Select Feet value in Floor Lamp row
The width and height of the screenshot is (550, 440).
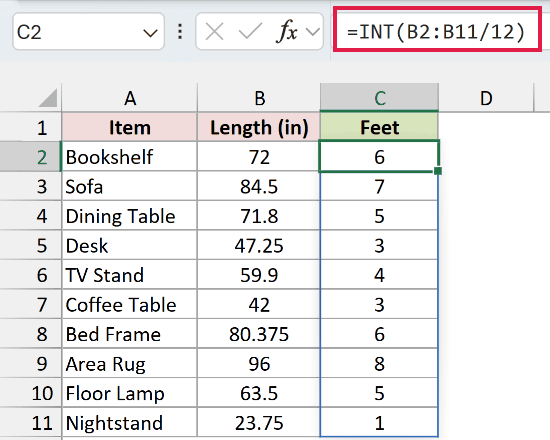[x=379, y=393]
